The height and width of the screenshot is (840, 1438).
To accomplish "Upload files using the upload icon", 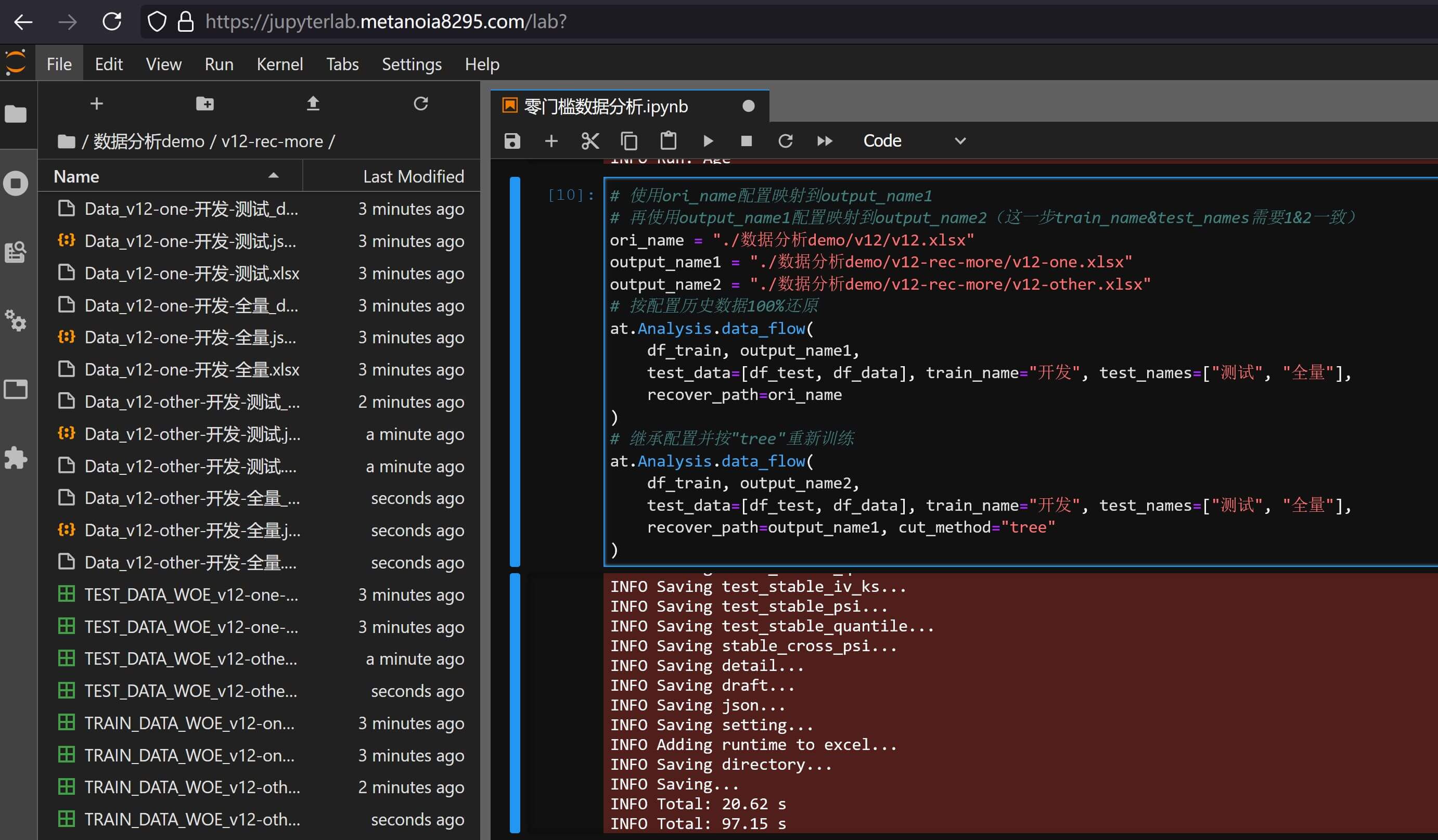I will click(x=313, y=104).
